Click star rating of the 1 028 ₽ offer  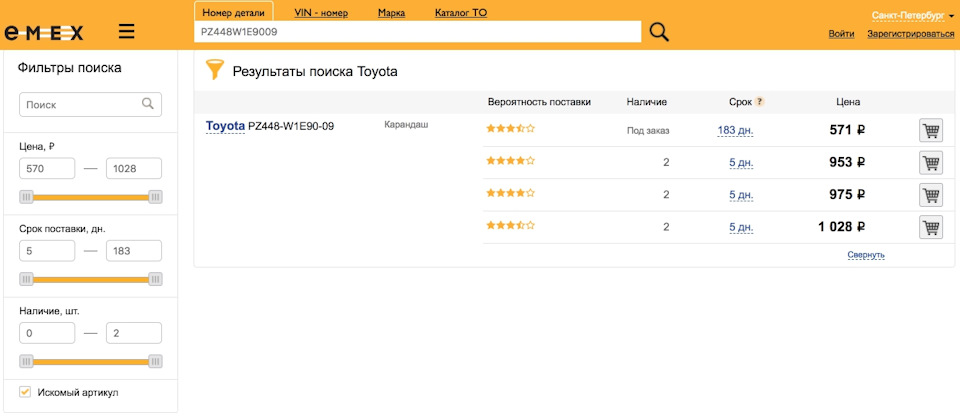[511, 225]
